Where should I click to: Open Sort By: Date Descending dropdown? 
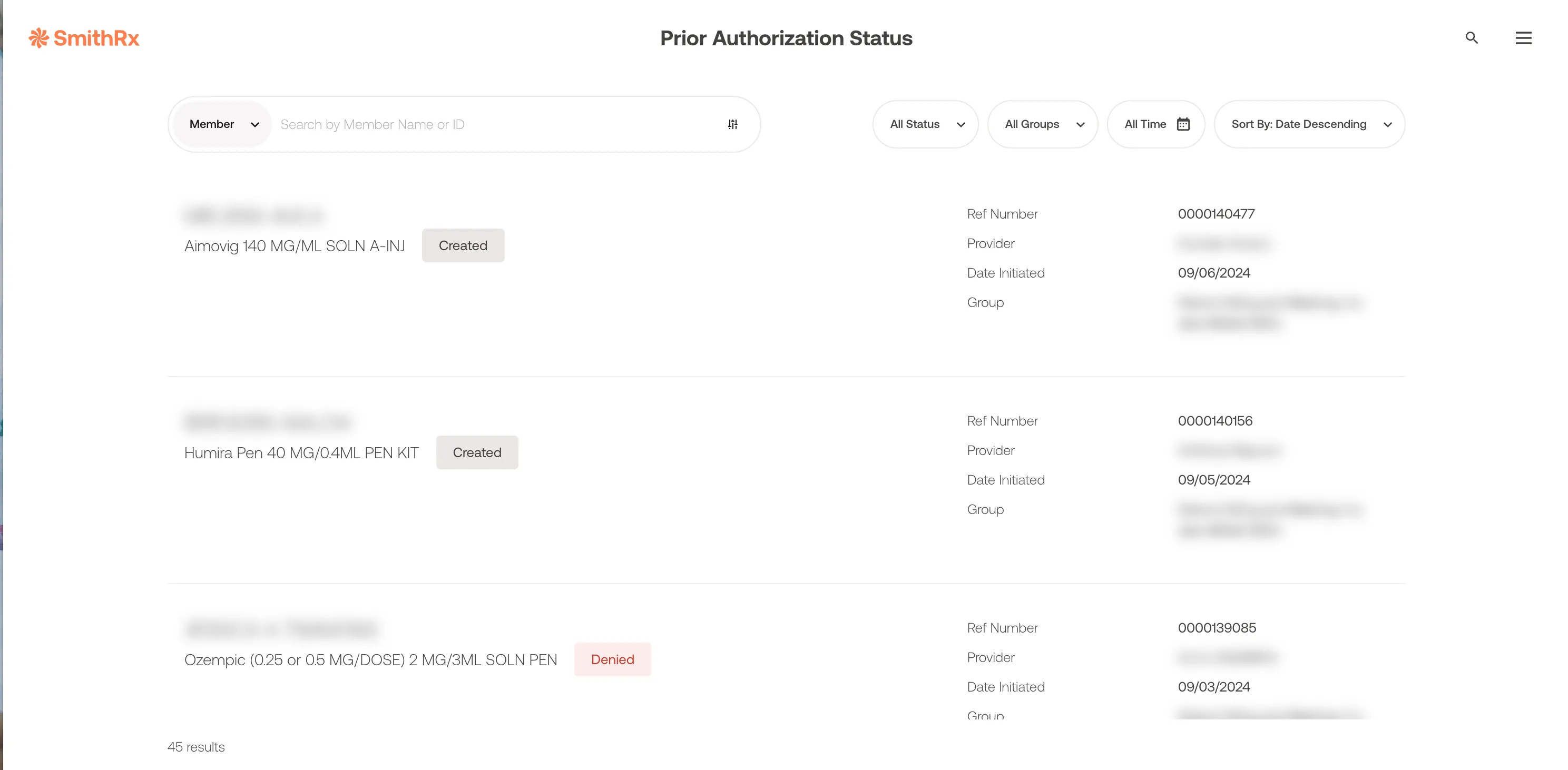(1309, 124)
